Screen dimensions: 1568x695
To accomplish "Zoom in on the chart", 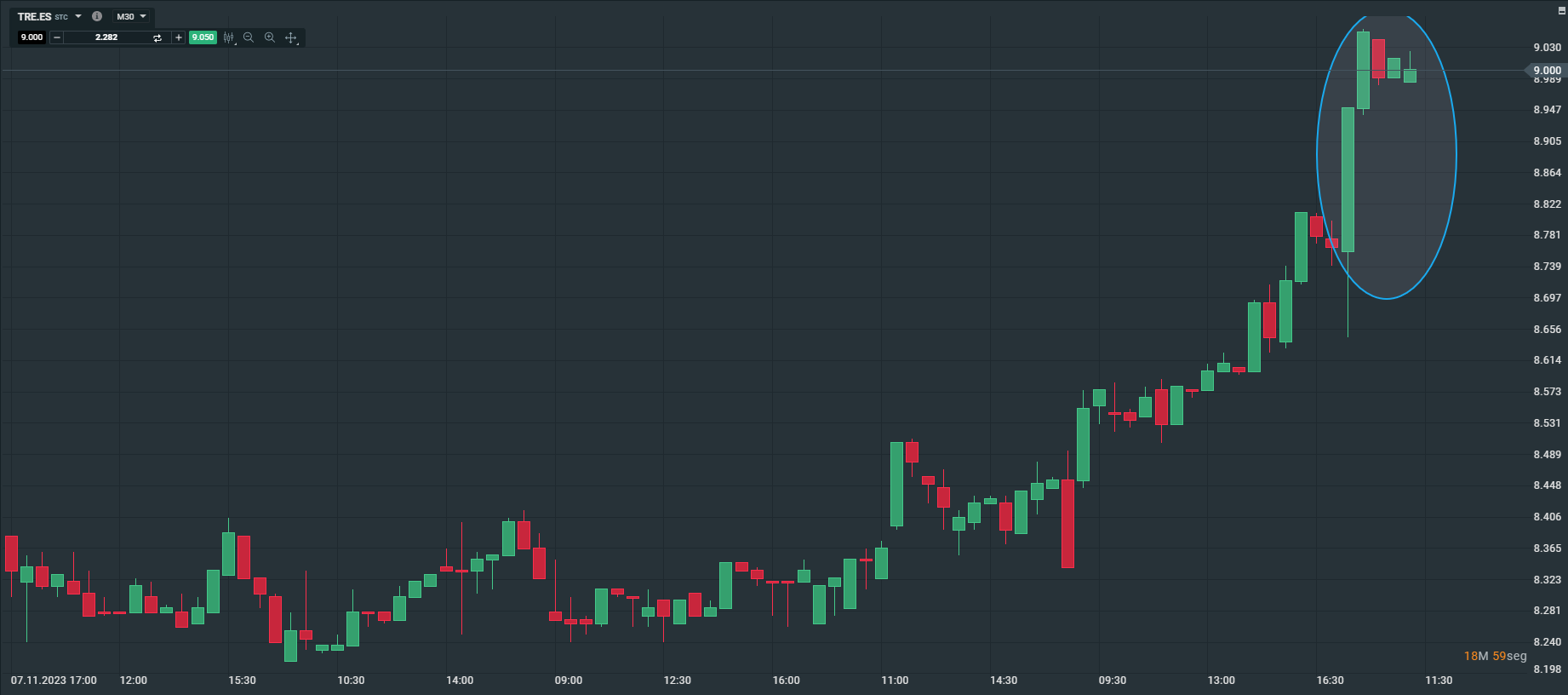I will coord(270,37).
